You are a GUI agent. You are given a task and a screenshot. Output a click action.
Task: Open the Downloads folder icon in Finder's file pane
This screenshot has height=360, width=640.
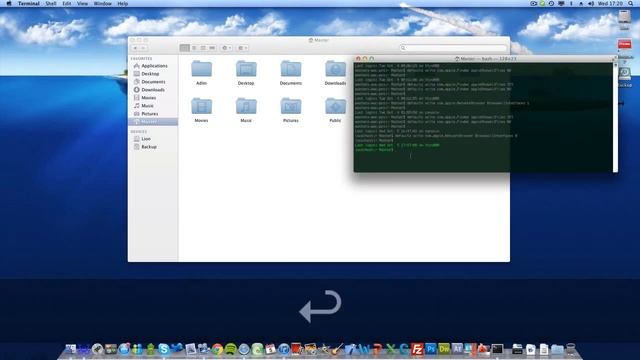pos(336,69)
